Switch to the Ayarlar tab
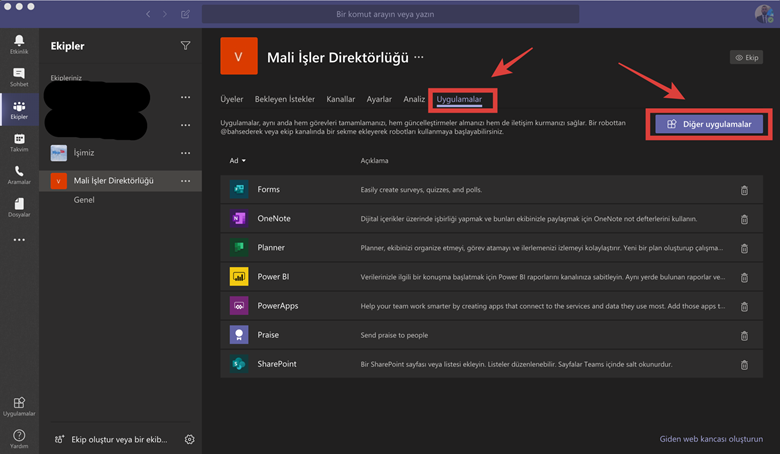 [379, 99]
